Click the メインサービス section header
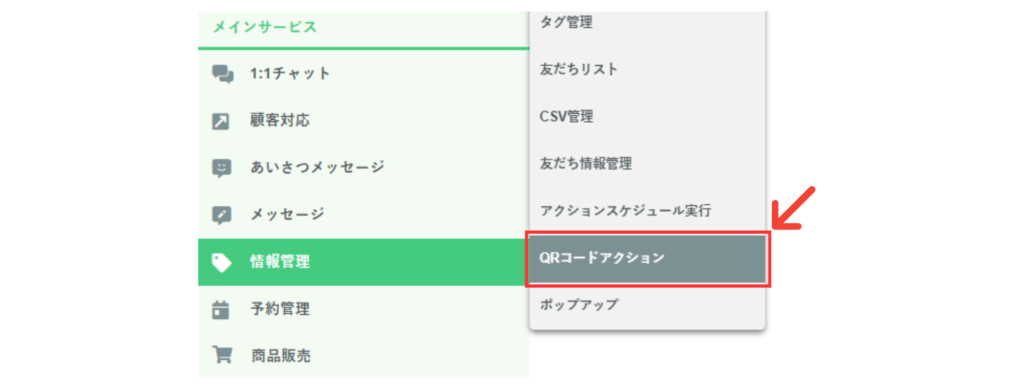Screen dimensions: 1024x389 [x=264, y=27]
